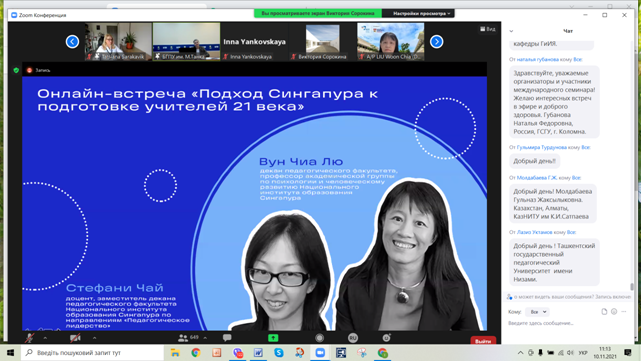
Task: Open the Вид view layout button
Action: (x=488, y=29)
